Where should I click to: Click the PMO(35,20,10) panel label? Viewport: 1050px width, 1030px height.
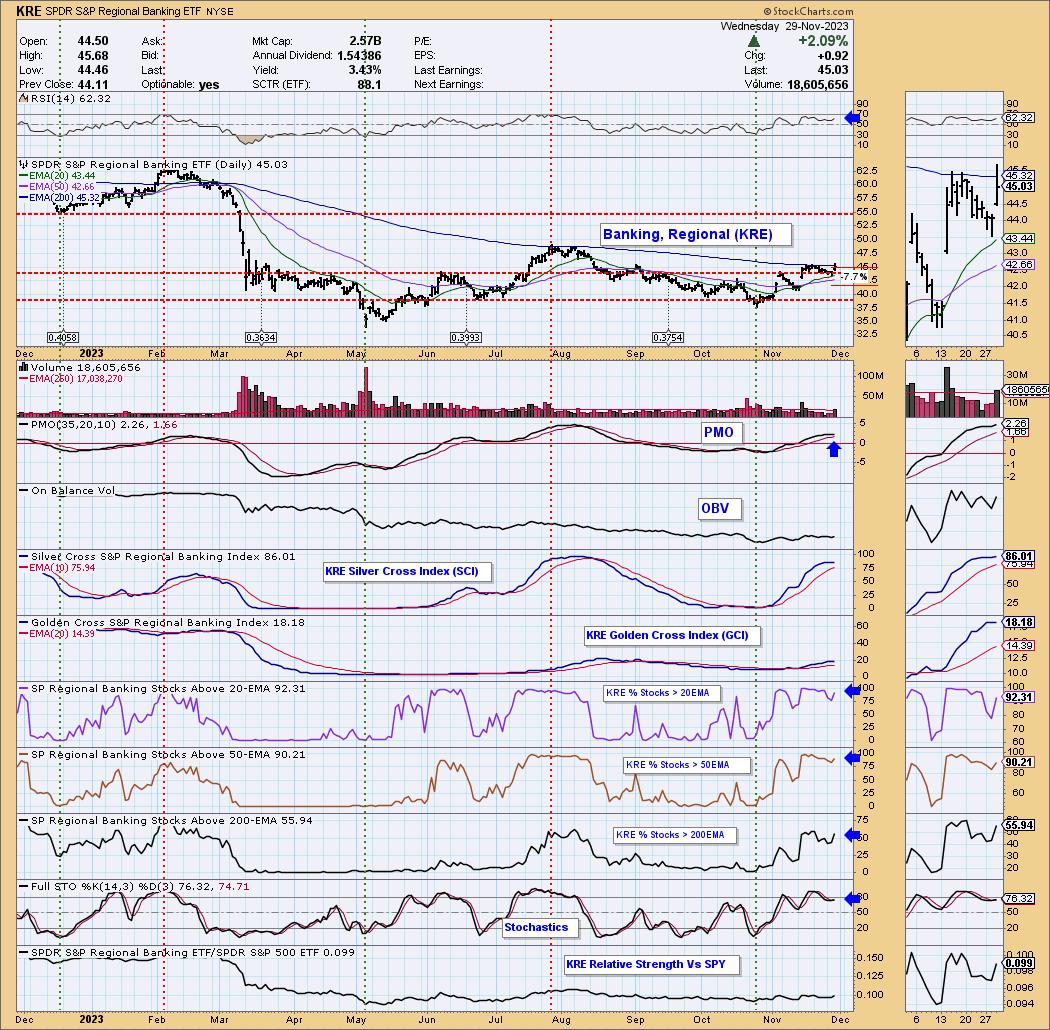[98, 425]
